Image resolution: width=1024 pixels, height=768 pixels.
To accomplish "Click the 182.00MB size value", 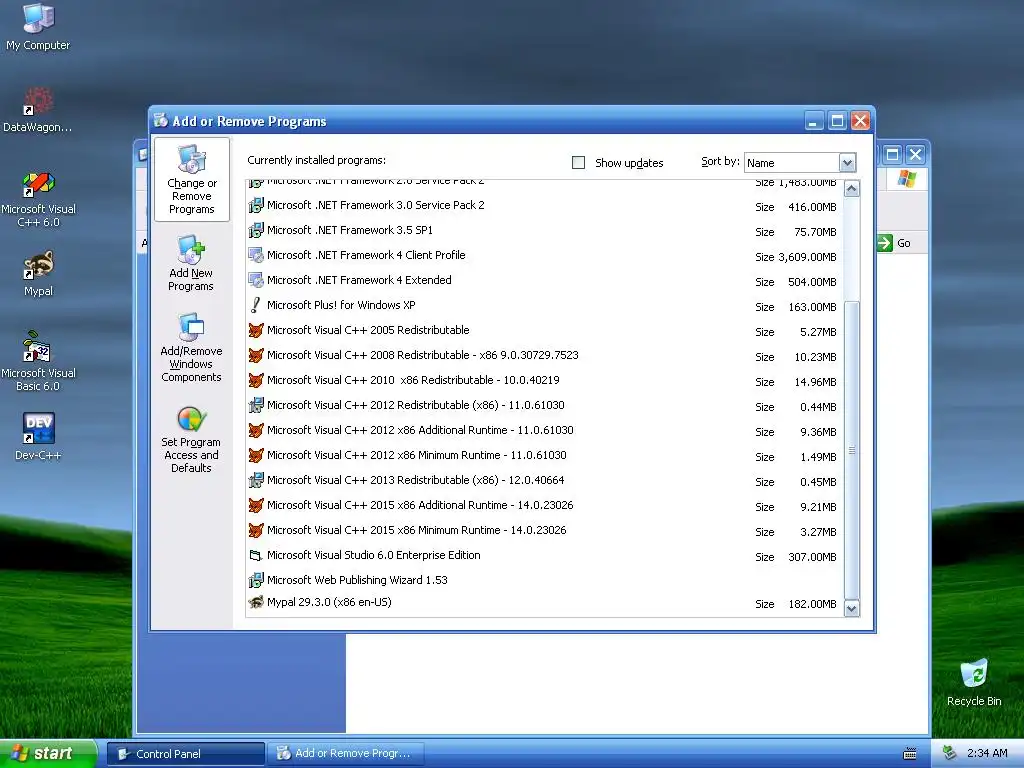I will coord(812,604).
